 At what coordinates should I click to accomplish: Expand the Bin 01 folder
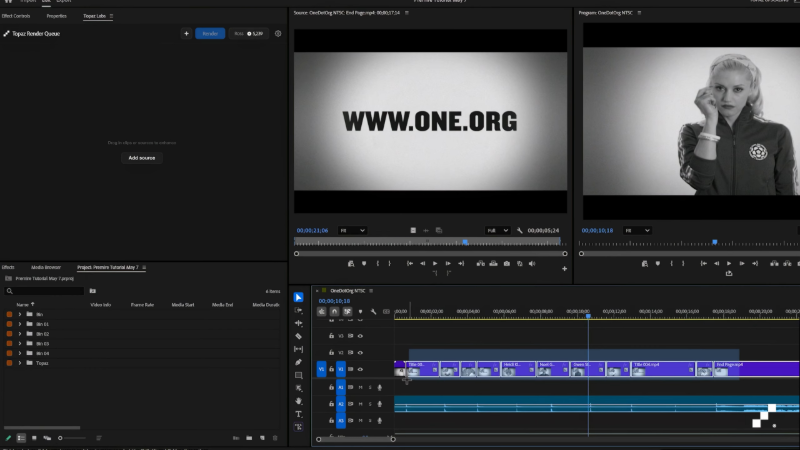(x=20, y=324)
